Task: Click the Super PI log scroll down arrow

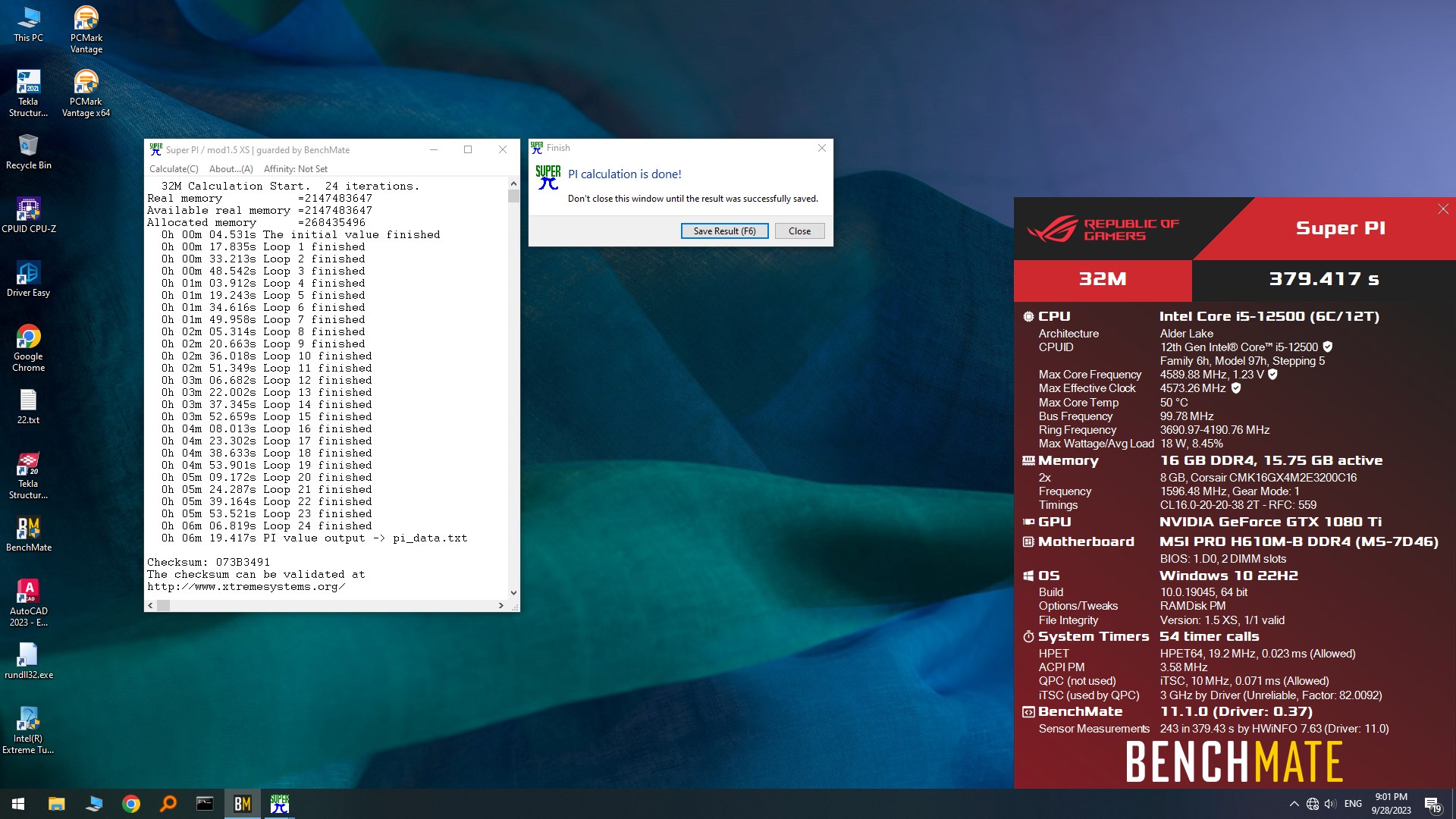Action: 513,593
